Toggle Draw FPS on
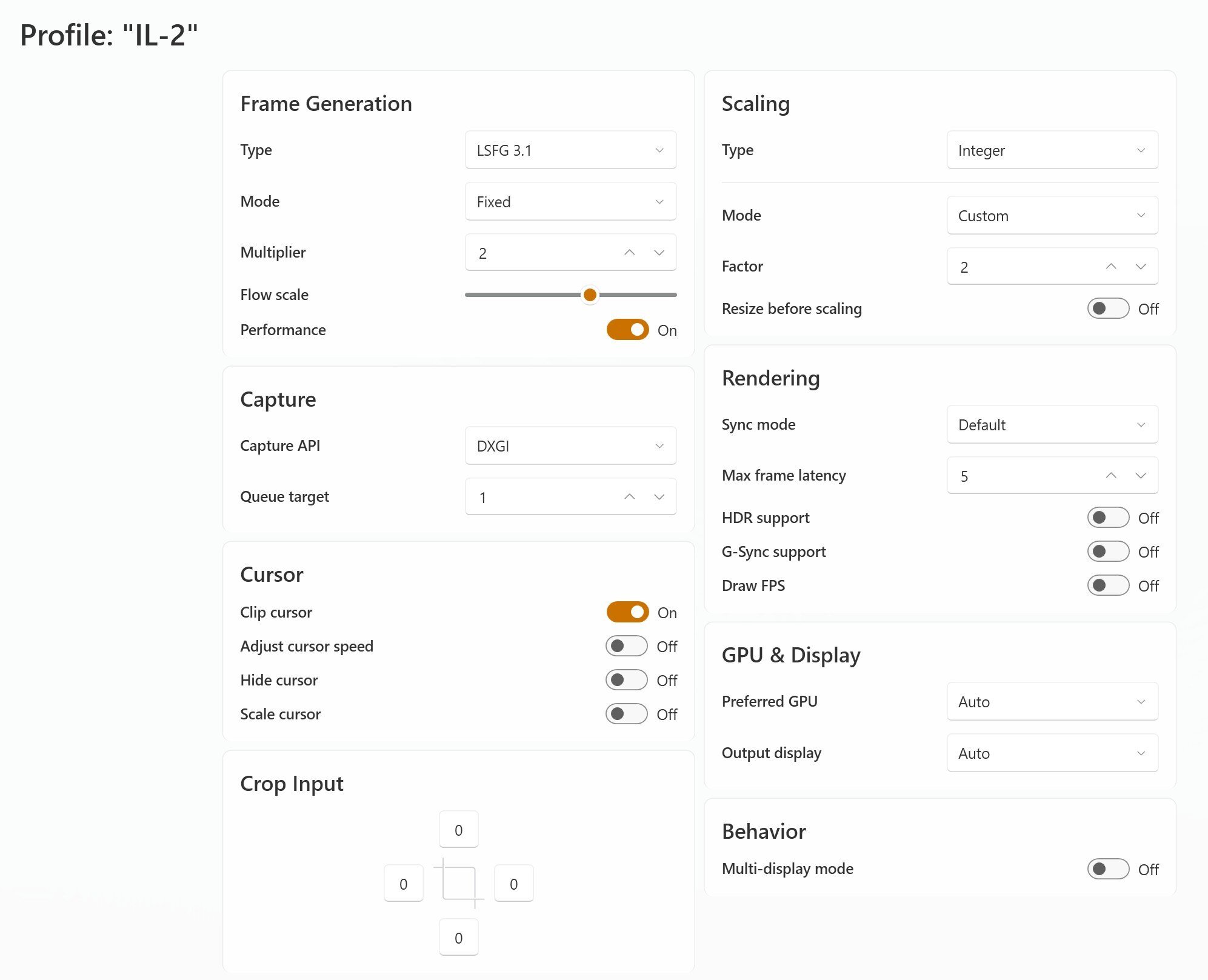The image size is (1208, 980). coord(1107,585)
